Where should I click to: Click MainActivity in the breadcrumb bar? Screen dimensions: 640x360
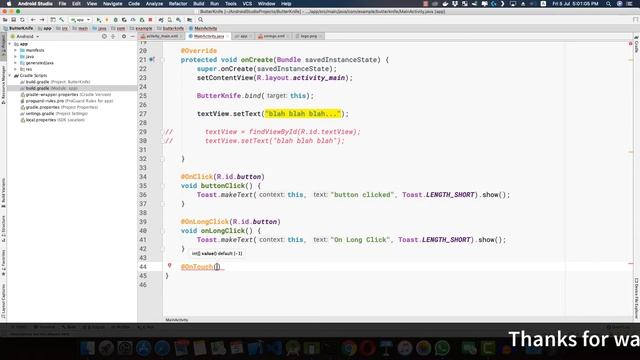tap(203, 28)
